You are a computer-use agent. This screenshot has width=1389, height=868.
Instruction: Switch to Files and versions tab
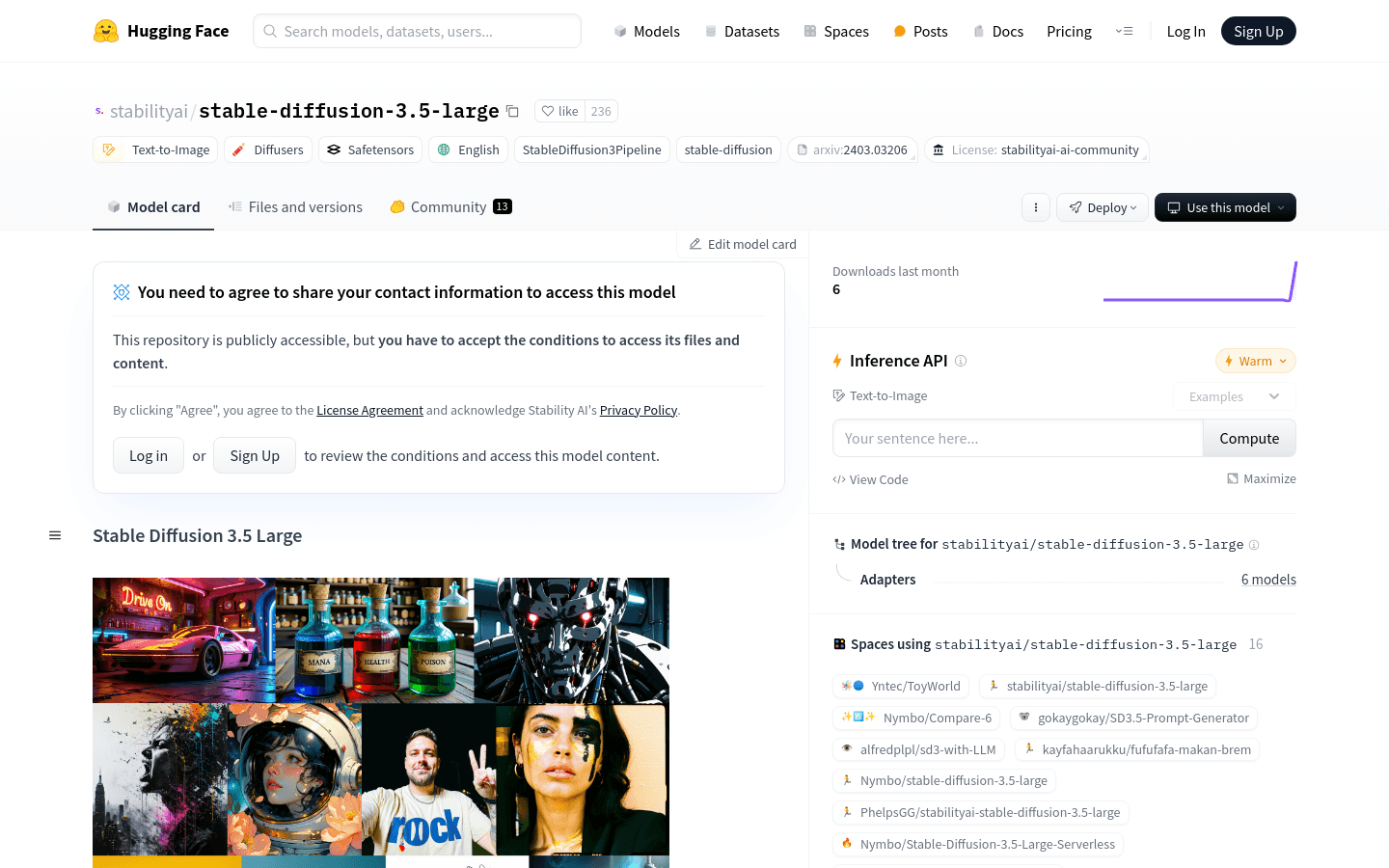(x=295, y=206)
